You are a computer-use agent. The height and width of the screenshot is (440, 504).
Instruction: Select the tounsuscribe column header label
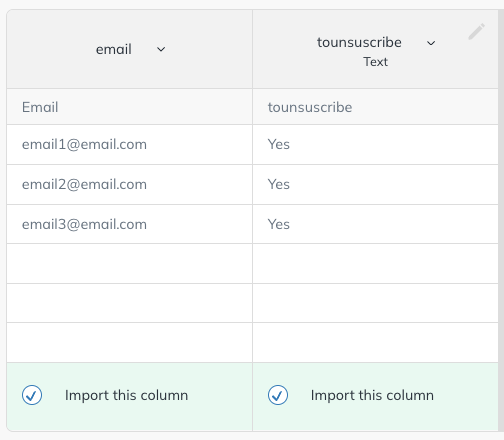pos(359,42)
